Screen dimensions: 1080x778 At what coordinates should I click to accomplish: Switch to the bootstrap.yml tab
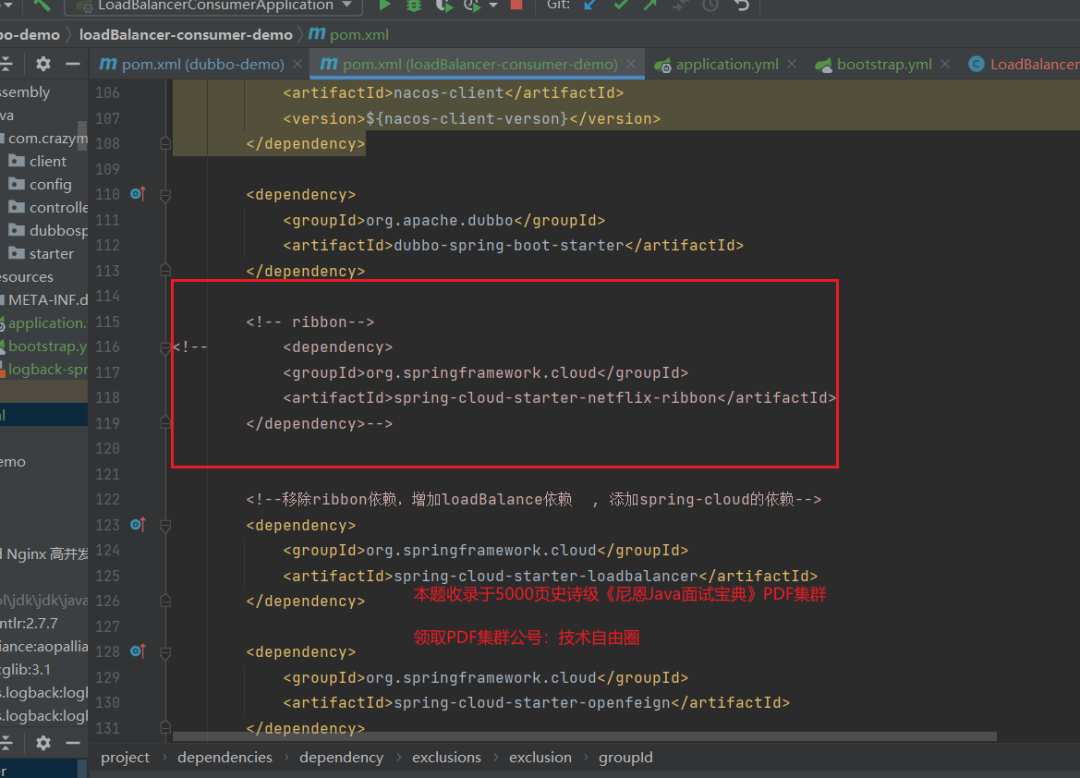tap(883, 64)
